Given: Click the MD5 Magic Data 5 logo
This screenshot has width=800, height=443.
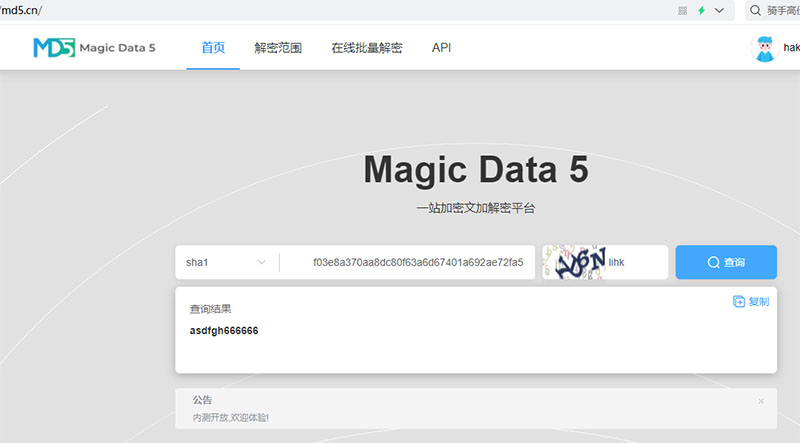Looking at the screenshot, I should pos(94,47).
